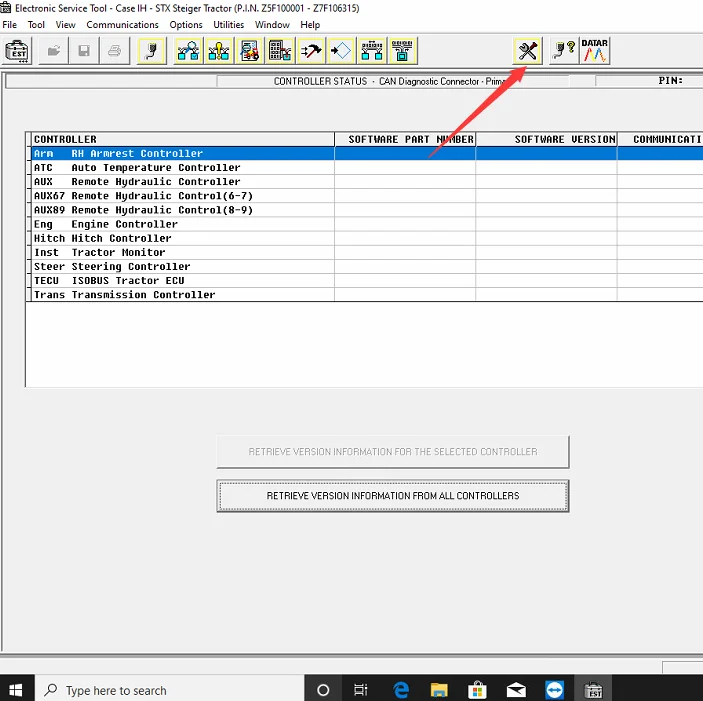Open the Window menu
Viewport: 703px width, 701px height.
coord(272,25)
